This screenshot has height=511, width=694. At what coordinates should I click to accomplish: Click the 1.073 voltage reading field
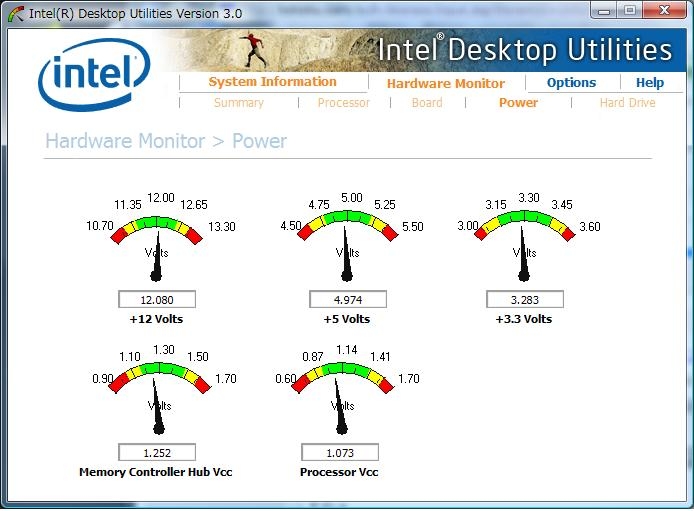pyautogui.click(x=339, y=453)
